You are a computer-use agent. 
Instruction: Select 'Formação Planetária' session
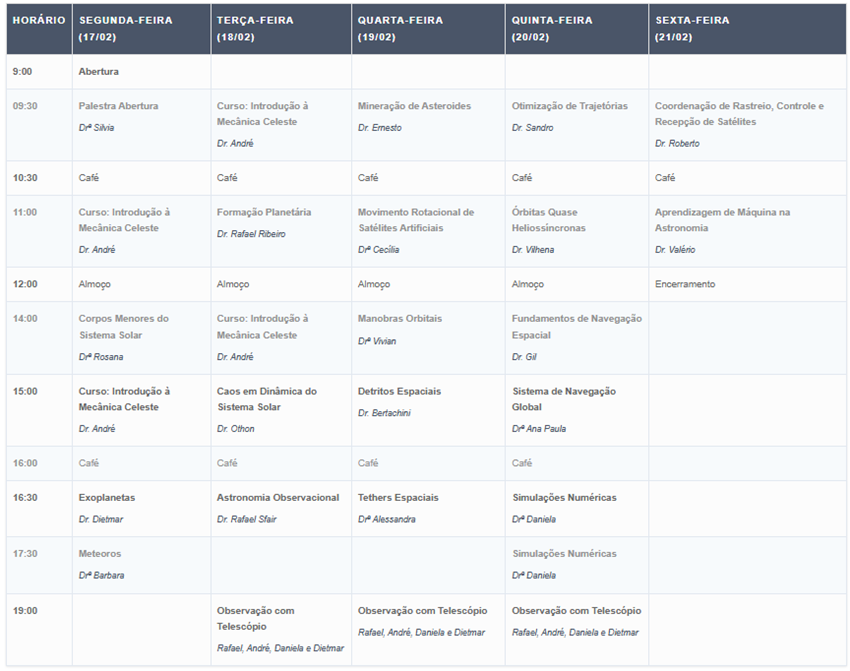[264, 212]
